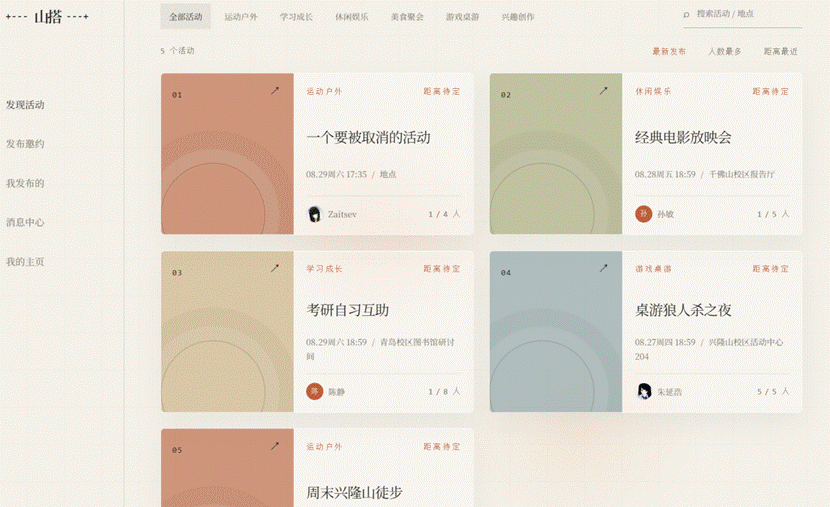830x507 pixels.
Task: Go to 我发布的 in the sidebar
Action: 25,183
